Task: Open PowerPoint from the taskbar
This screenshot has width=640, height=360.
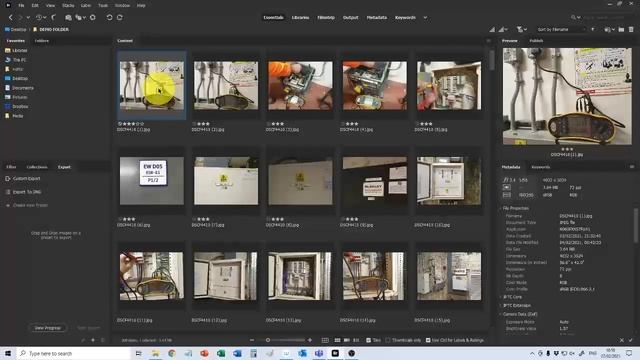Action: [x=204, y=353]
